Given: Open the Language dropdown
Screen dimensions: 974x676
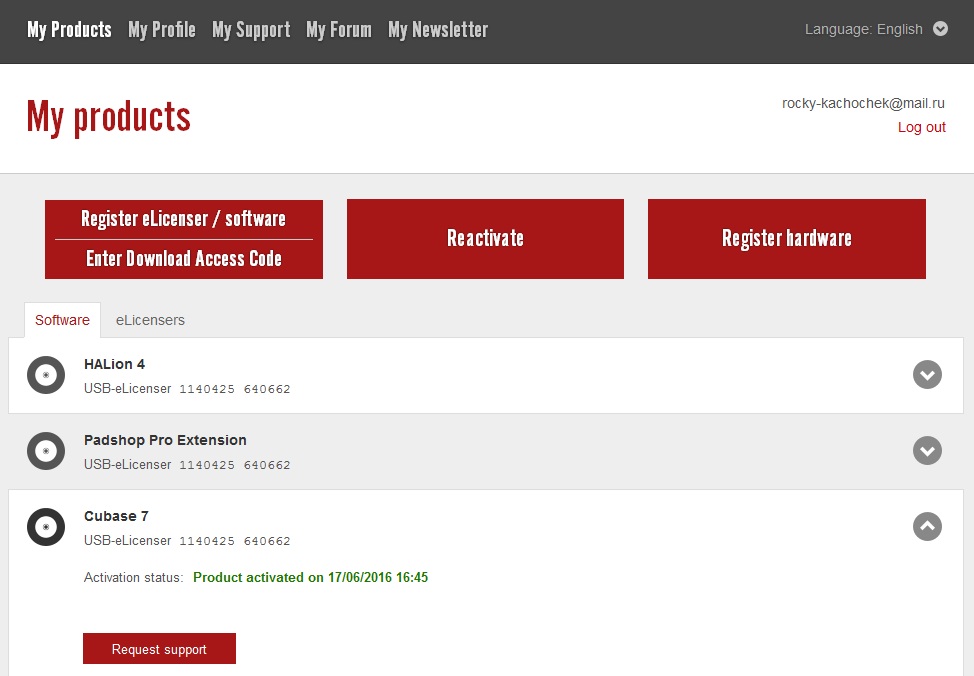Looking at the screenshot, I should [x=939, y=29].
